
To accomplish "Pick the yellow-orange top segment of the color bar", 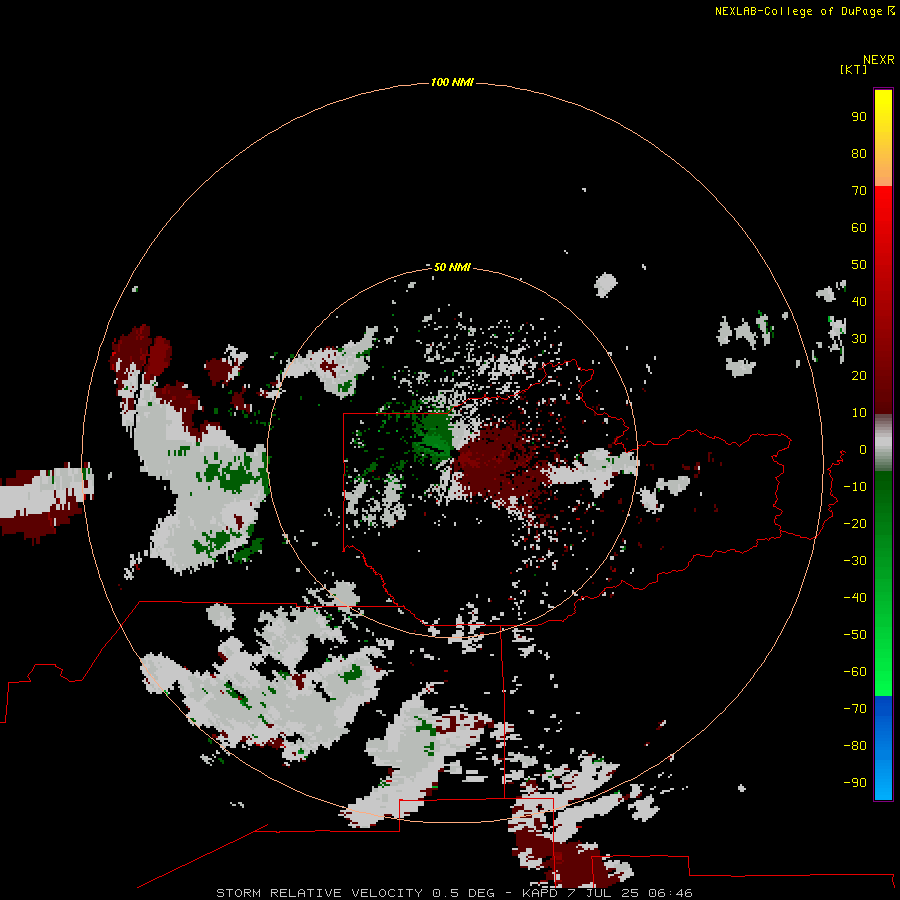I will [x=883, y=138].
